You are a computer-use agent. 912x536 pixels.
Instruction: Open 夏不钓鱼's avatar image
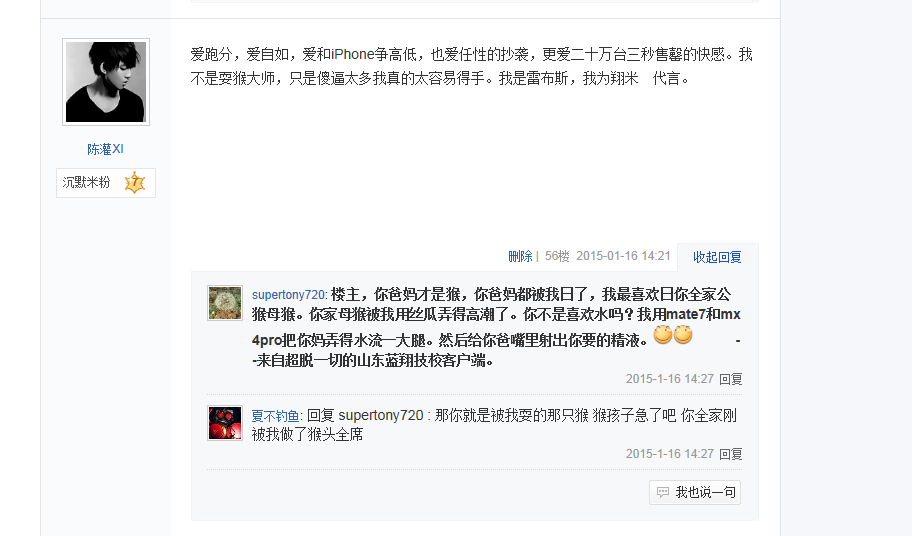(225, 423)
